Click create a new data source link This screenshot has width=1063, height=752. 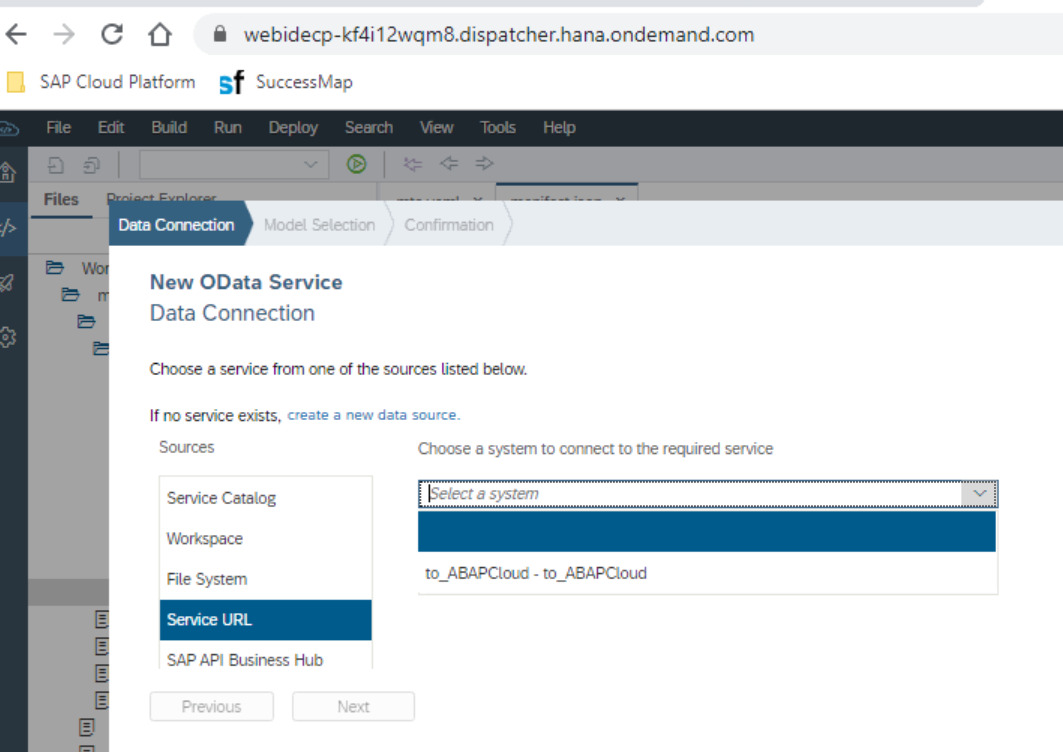click(x=374, y=415)
